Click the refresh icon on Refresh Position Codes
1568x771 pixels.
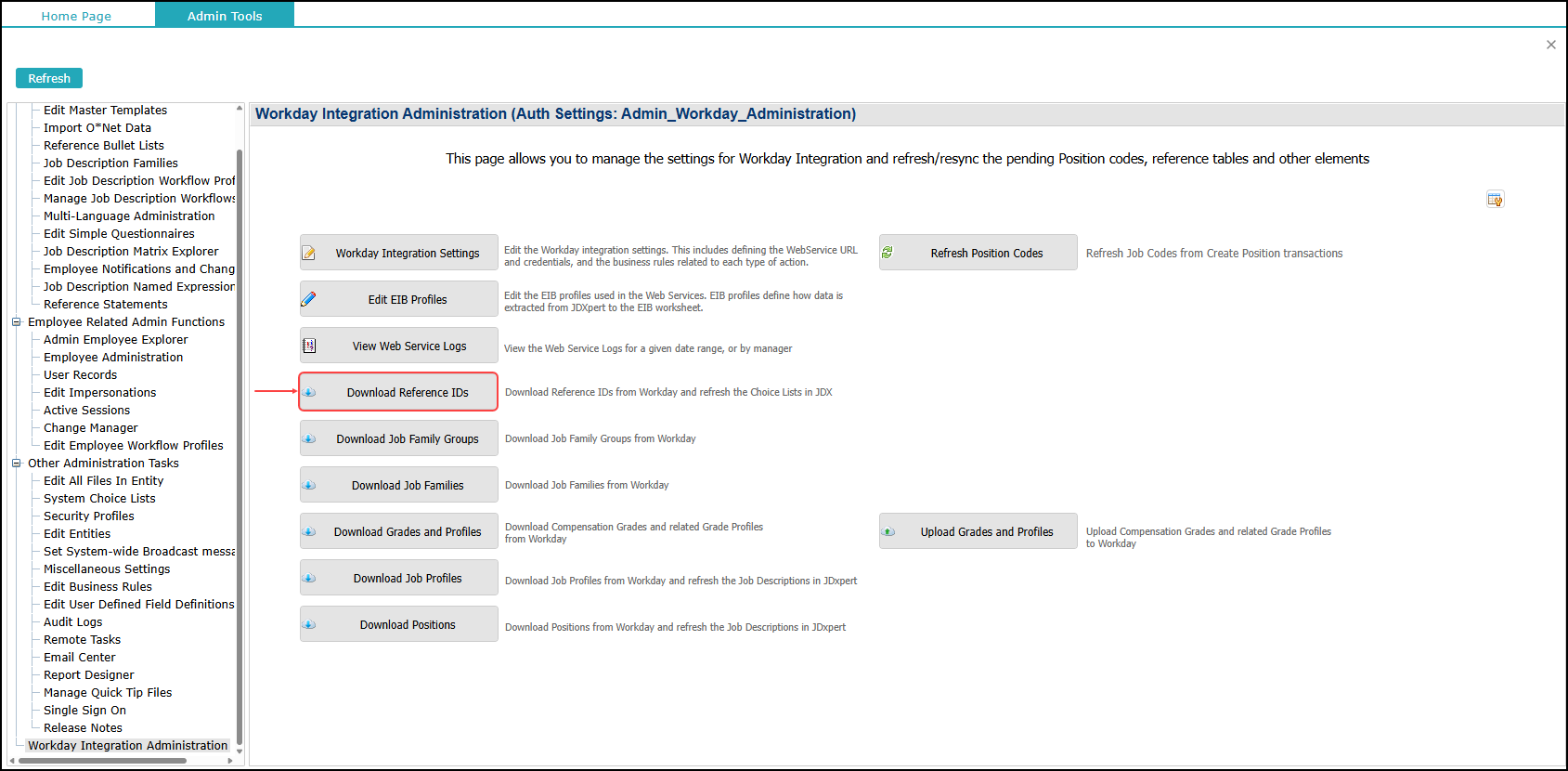888,253
